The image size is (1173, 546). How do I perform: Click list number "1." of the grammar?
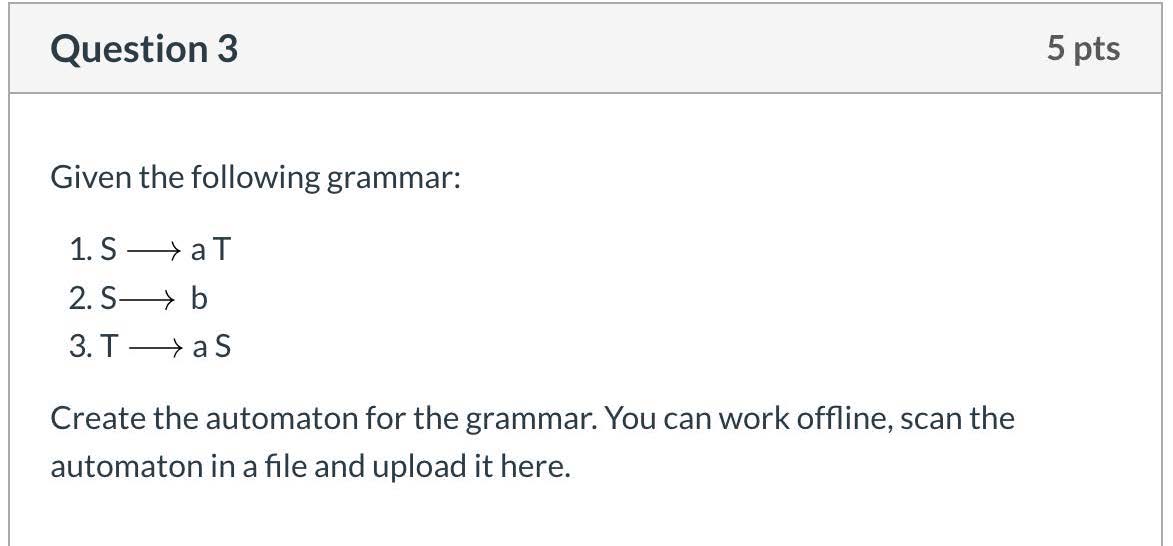tap(80, 250)
